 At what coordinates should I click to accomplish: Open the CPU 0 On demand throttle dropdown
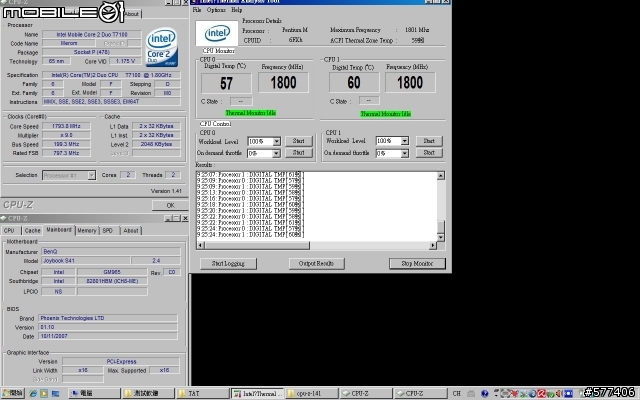(276, 153)
